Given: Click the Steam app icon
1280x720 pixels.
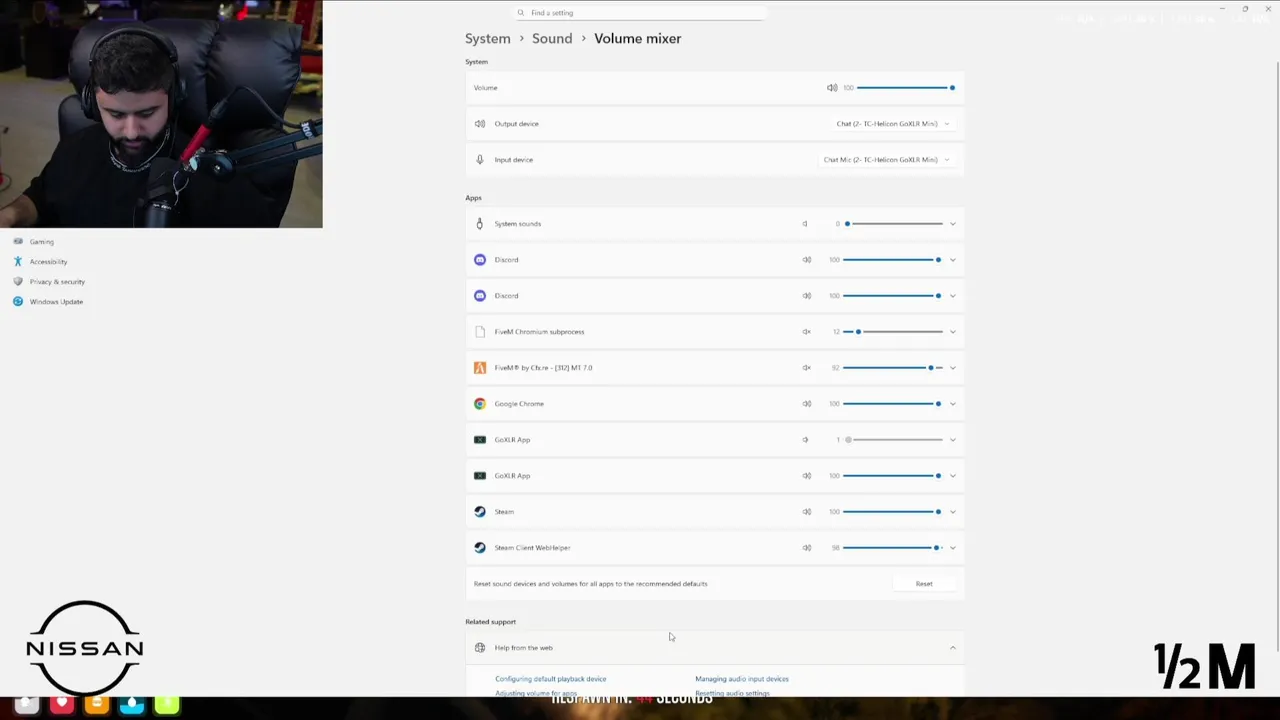Looking at the screenshot, I should (x=480, y=512).
